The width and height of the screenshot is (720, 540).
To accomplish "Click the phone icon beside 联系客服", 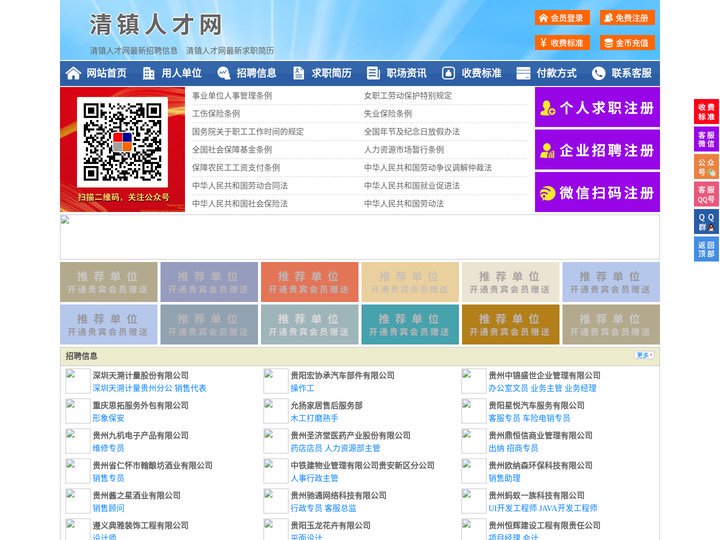I will (598, 73).
